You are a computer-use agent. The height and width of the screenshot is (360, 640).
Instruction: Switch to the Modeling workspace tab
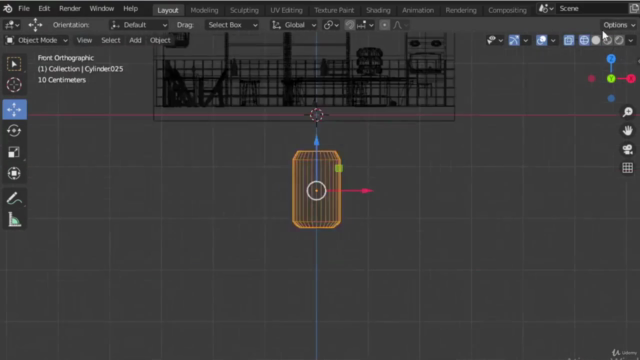tap(204, 10)
